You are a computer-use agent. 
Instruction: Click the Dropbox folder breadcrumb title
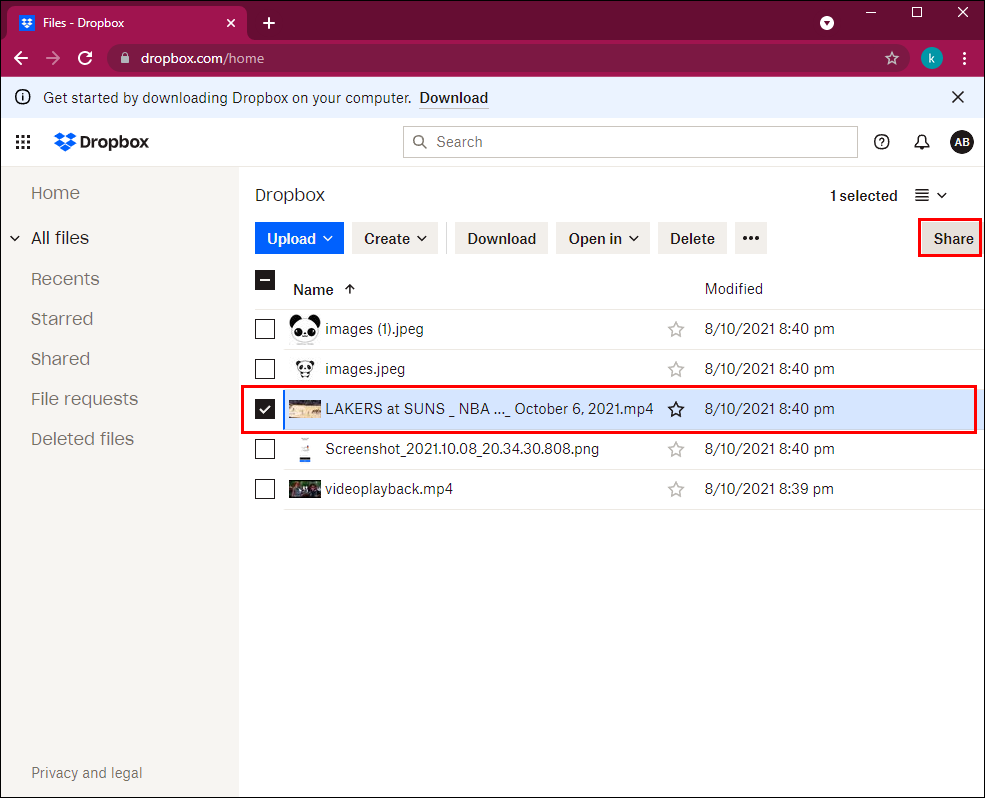click(x=290, y=195)
